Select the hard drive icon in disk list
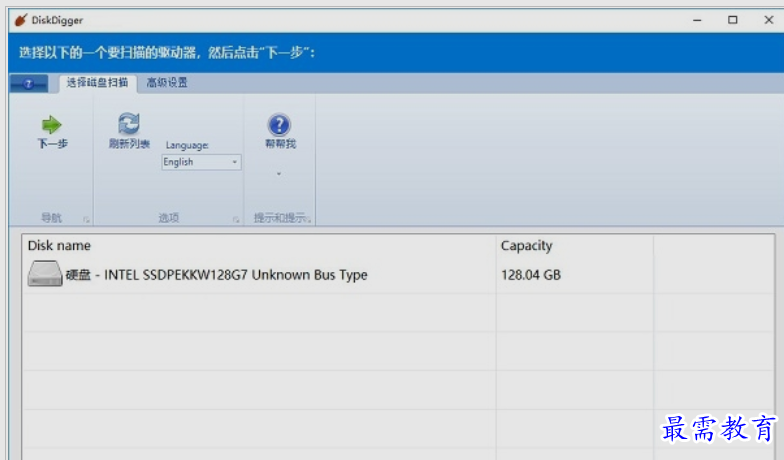 [45, 274]
